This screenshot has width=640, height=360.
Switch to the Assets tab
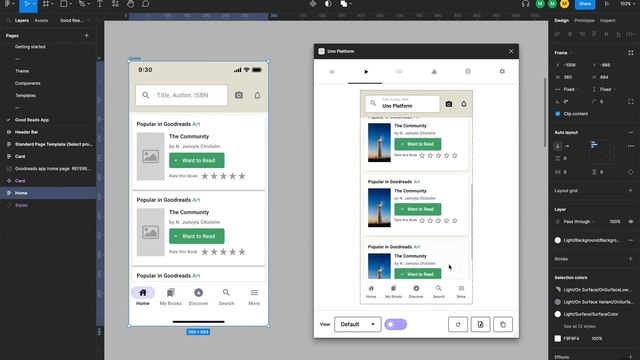coord(41,20)
